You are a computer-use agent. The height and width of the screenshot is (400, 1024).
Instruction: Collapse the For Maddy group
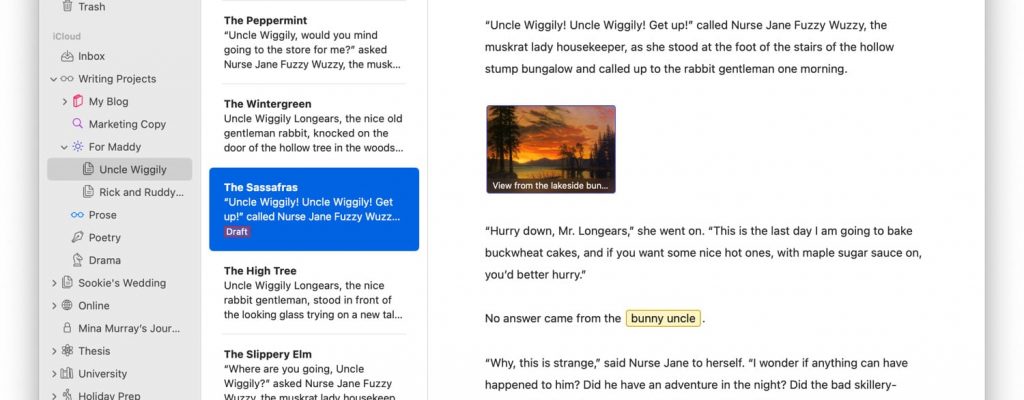[65, 147]
